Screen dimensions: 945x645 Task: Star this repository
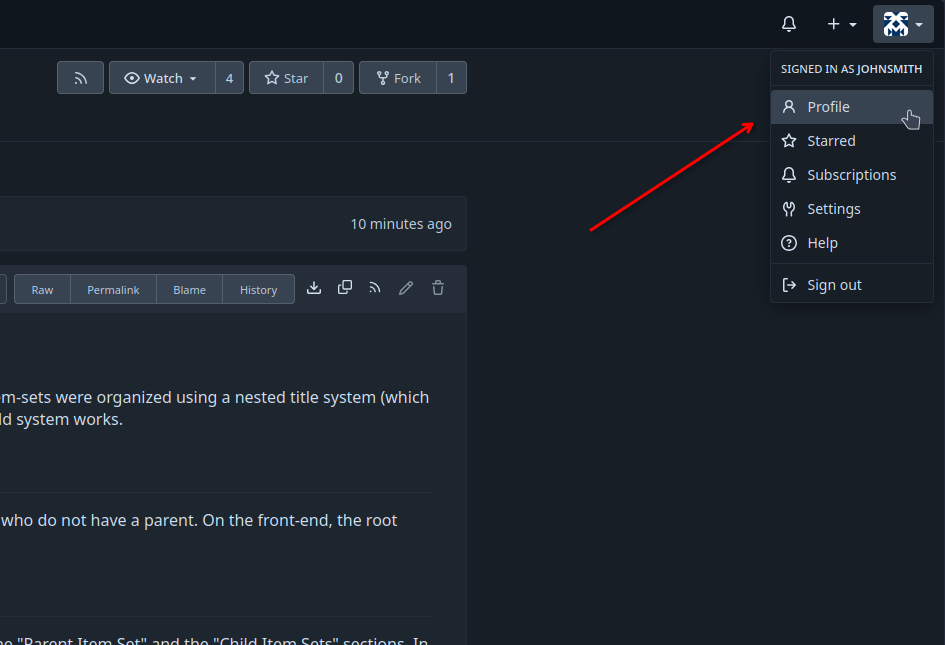point(286,78)
